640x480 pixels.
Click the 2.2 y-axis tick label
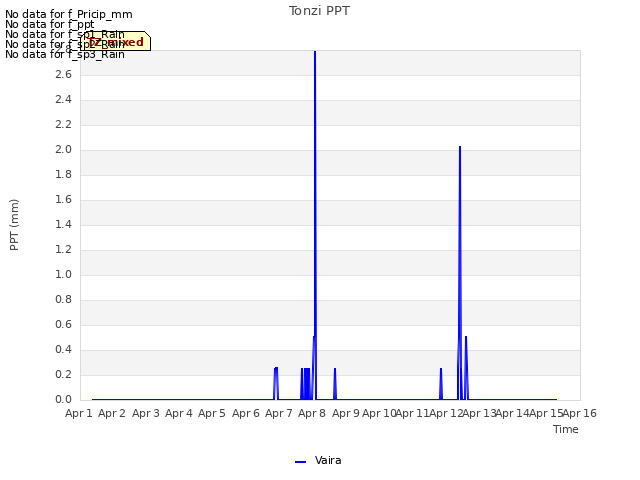coord(63,124)
